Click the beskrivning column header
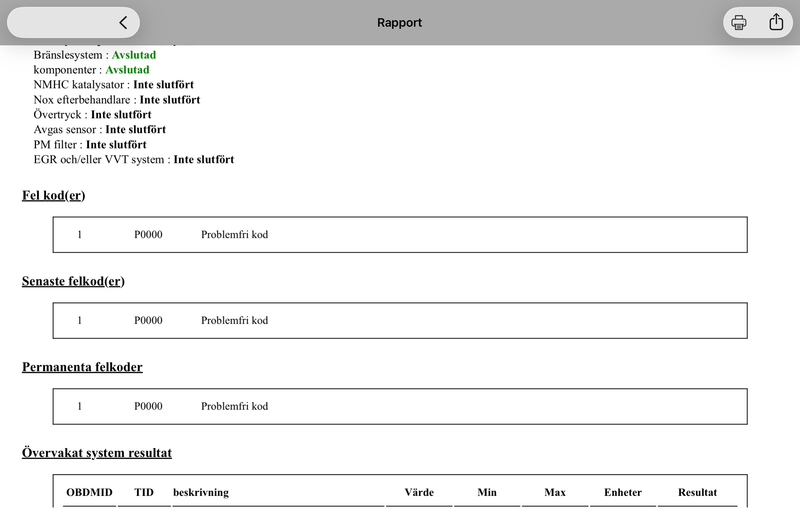This screenshot has height=525, width=800. [201, 492]
